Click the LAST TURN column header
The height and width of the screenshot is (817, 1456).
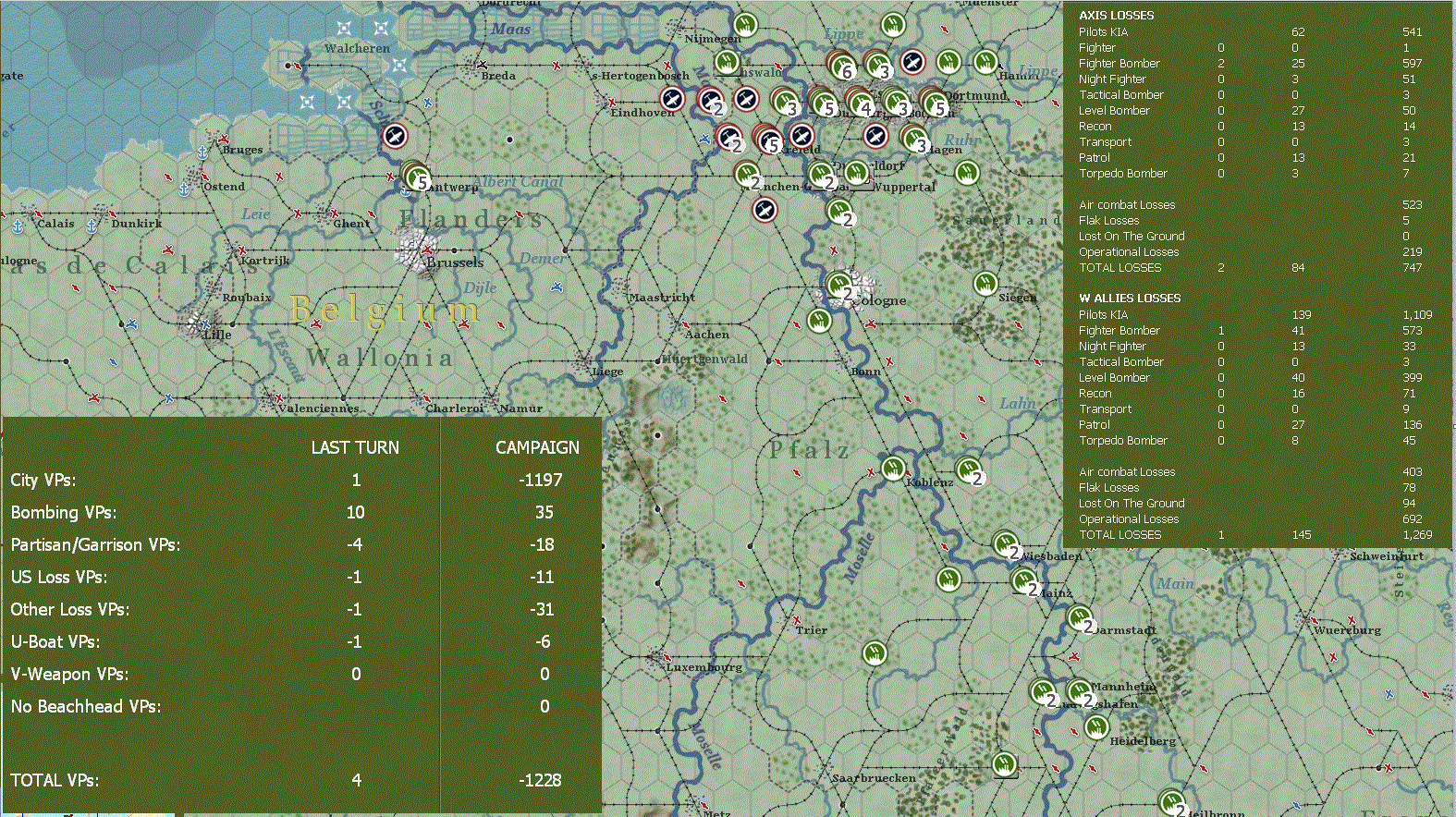point(355,447)
